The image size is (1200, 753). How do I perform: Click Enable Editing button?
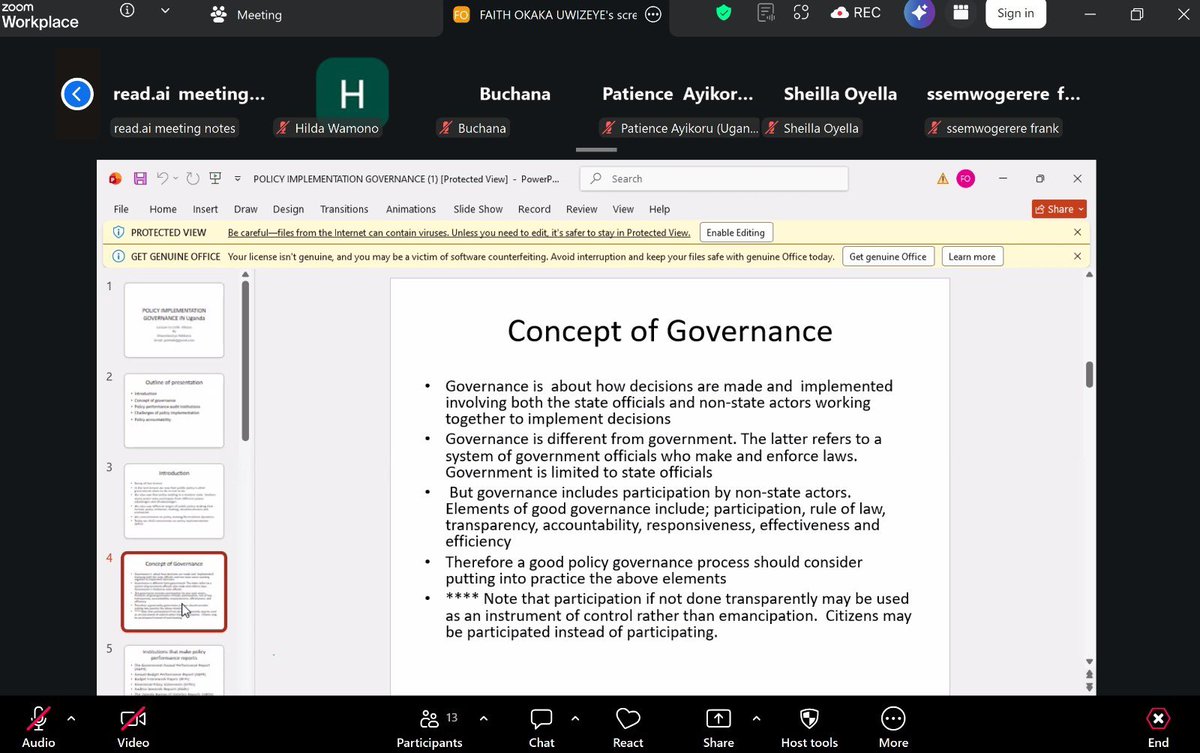735,232
